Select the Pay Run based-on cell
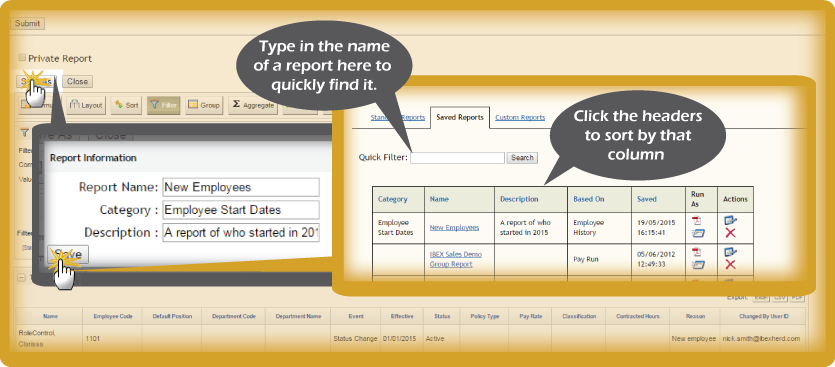 pyautogui.click(x=599, y=259)
